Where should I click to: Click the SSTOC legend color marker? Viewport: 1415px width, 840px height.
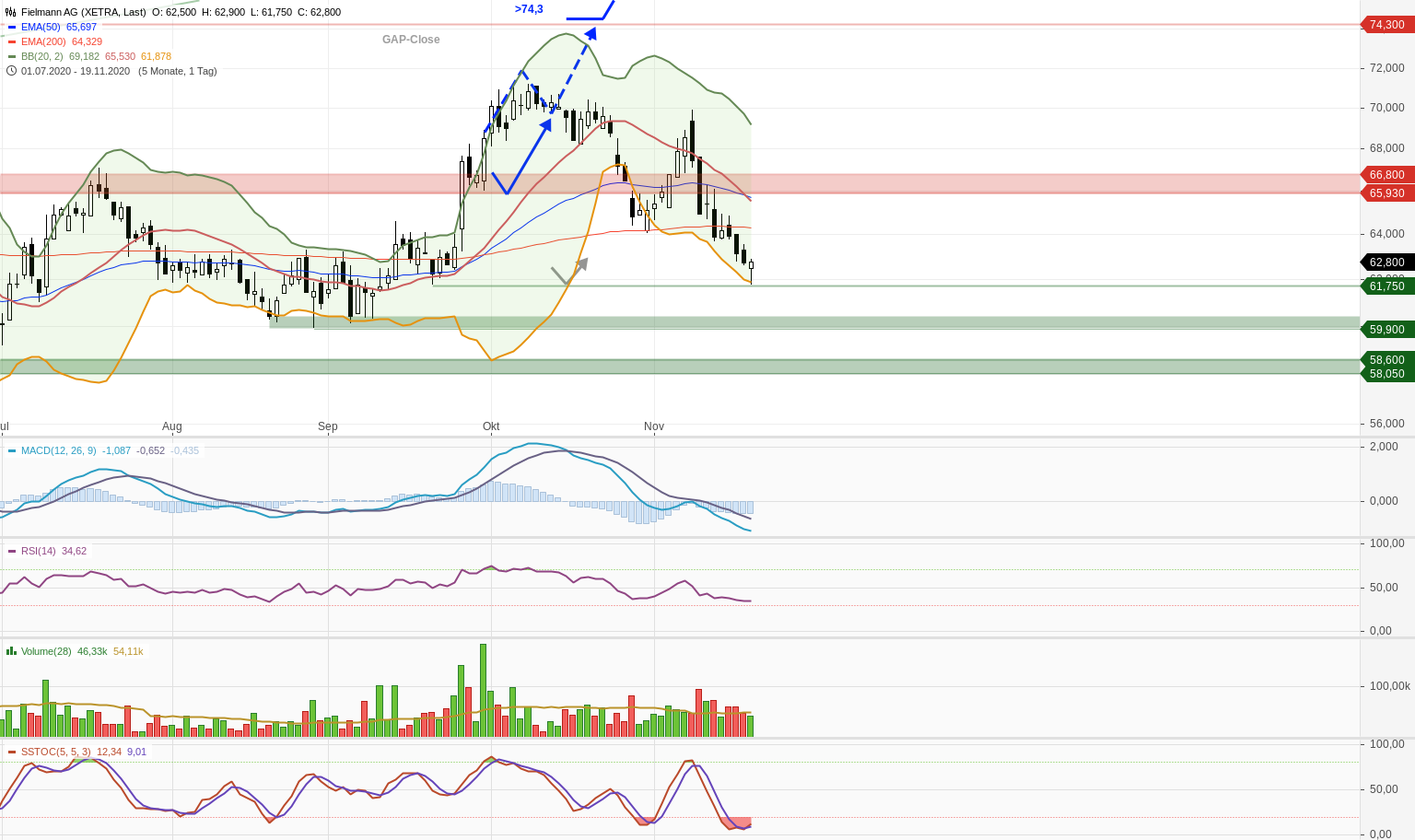pyautogui.click(x=12, y=752)
